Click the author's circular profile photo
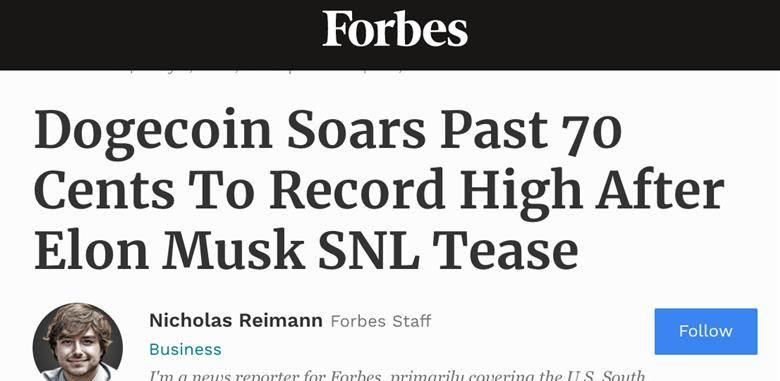 point(78,342)
